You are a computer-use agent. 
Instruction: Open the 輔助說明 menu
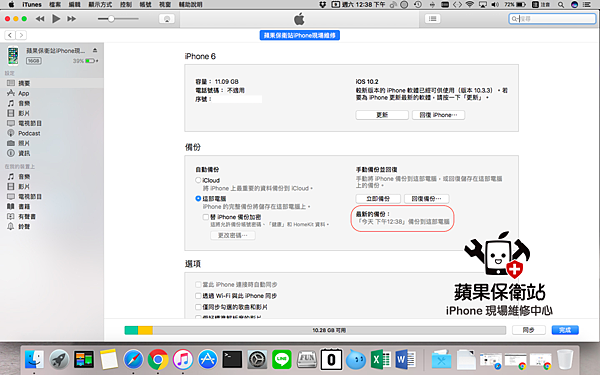tap(191, 5)
